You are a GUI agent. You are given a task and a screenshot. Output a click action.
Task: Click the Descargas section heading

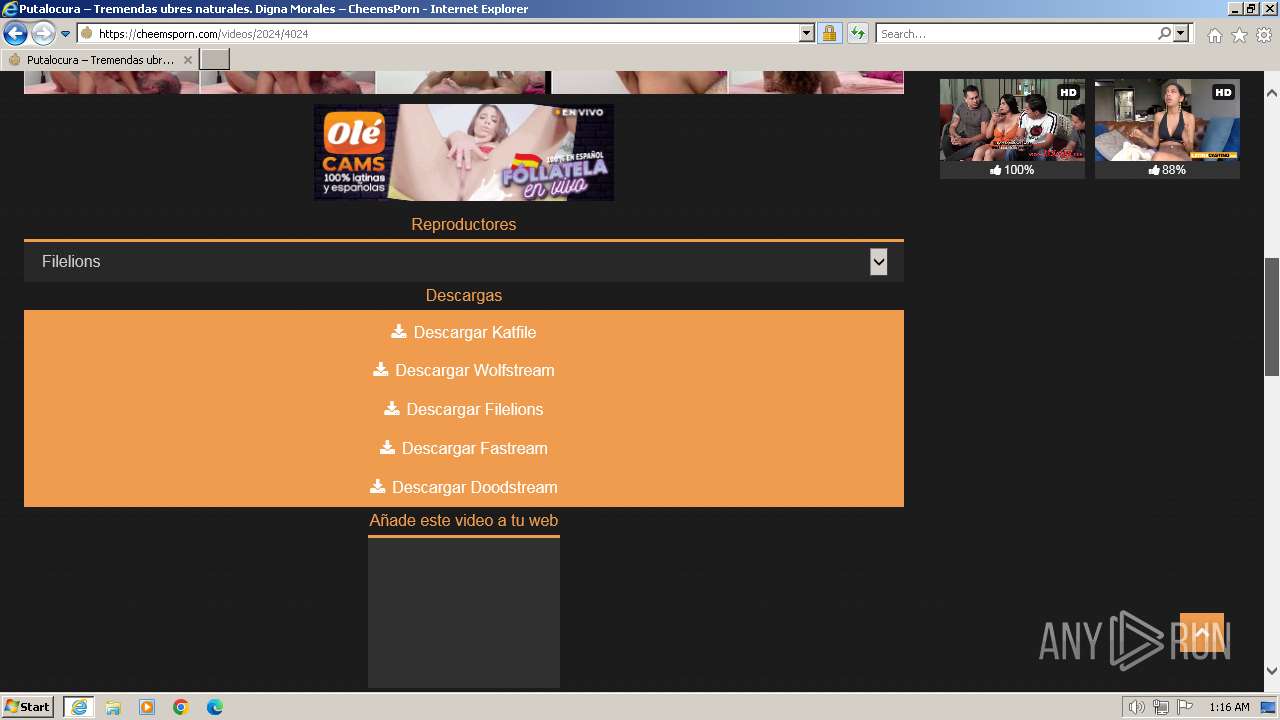coord(464,295)
